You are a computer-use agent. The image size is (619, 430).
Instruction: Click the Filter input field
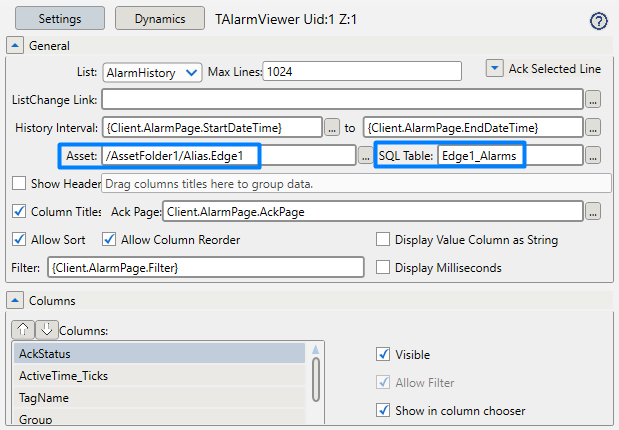pos(205,267)
